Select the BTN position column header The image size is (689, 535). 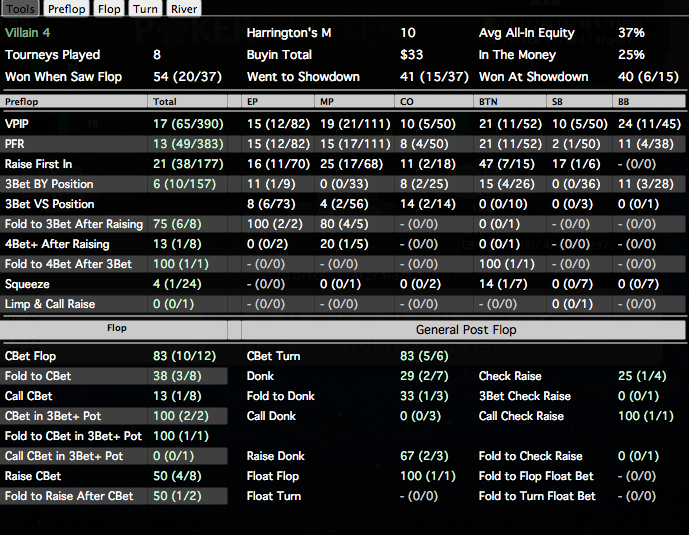tap(510, 101)
